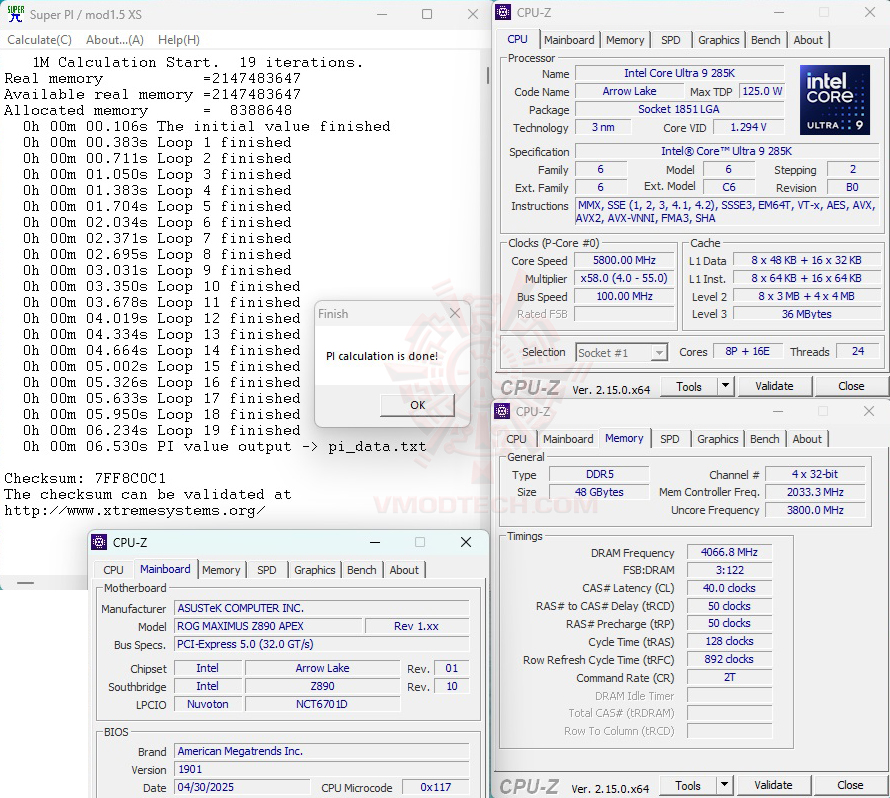This screenshot has width=890, height=798.
Task: Switch to the Graphics tab
Action: coord(718,39)
